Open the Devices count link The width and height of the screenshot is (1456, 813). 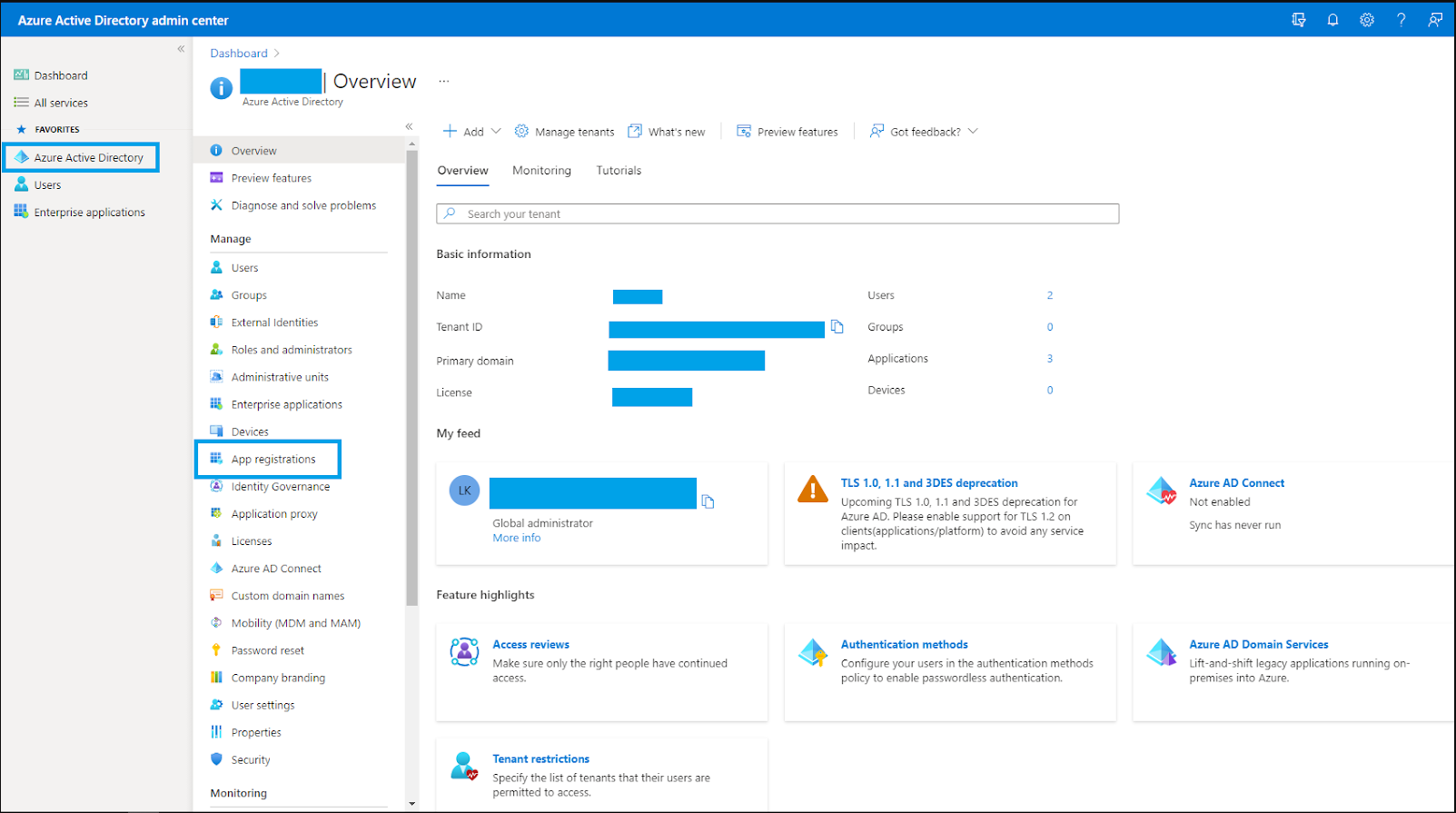pos(1050,391)
